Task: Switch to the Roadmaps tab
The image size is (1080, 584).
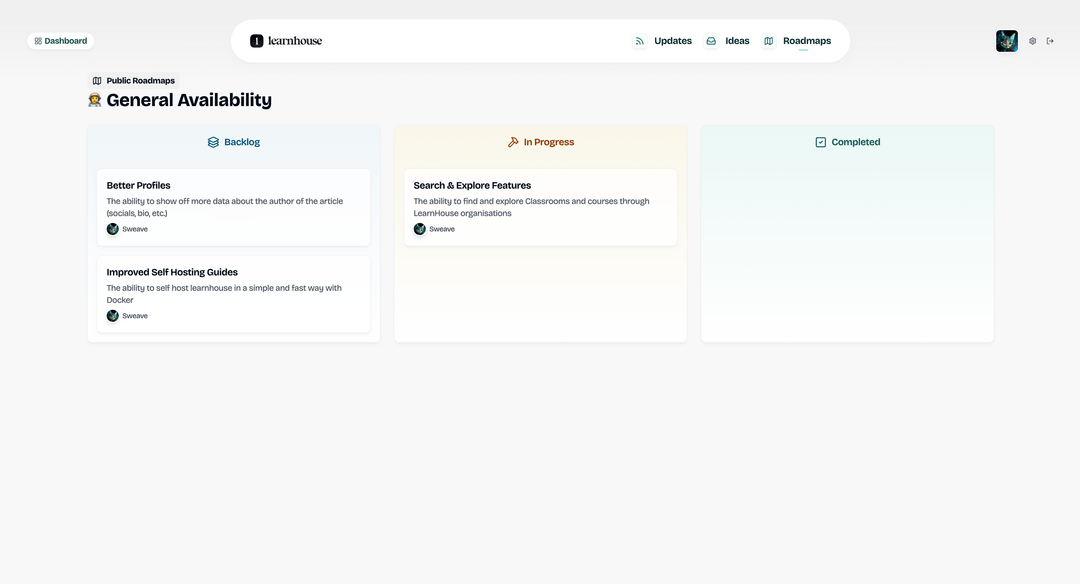Action: tap(806, 41)
